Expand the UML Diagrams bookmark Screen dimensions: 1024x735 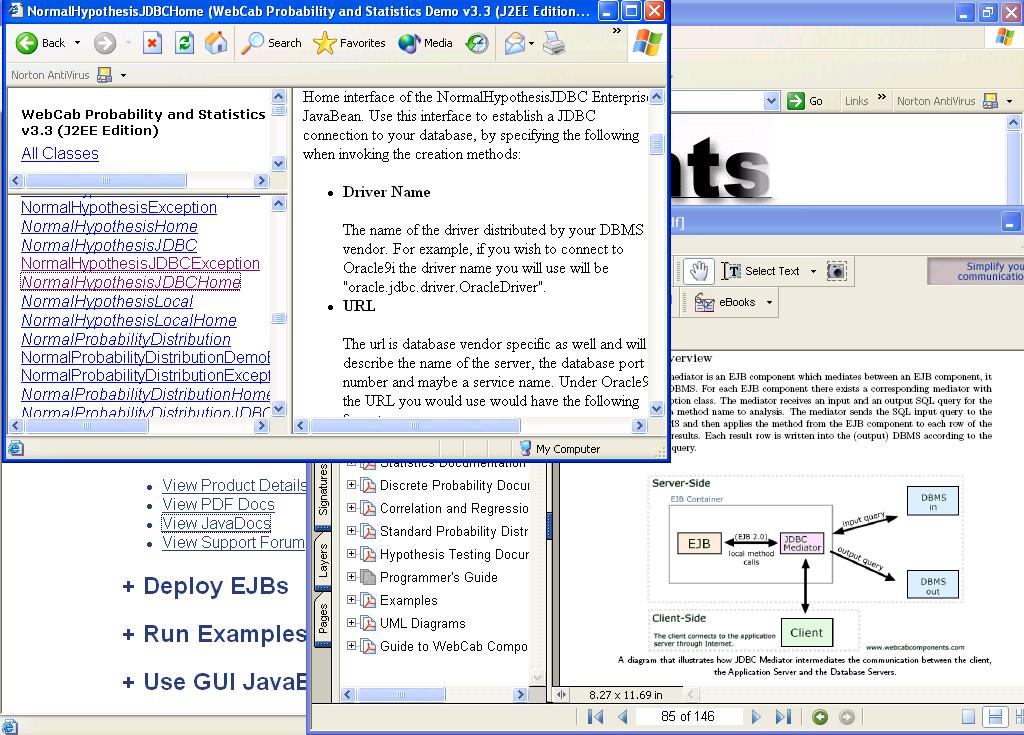click(x=351, y=623)
